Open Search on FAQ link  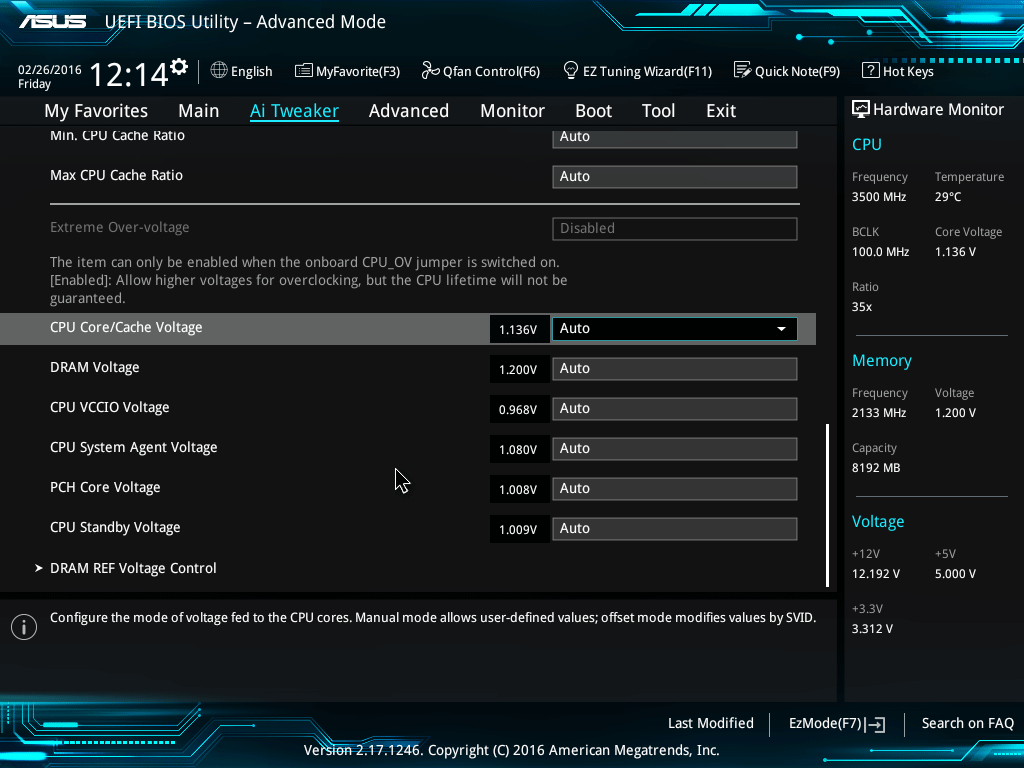click(x=967, y=723)
